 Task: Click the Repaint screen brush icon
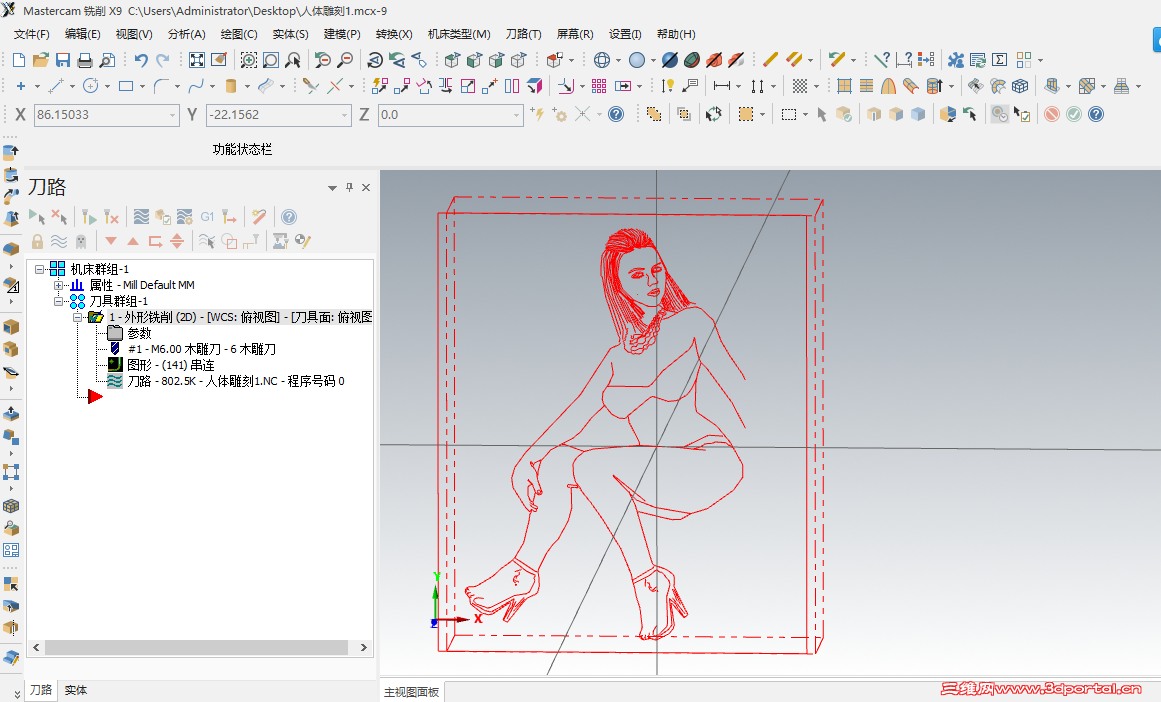click(x=219, y=60)
